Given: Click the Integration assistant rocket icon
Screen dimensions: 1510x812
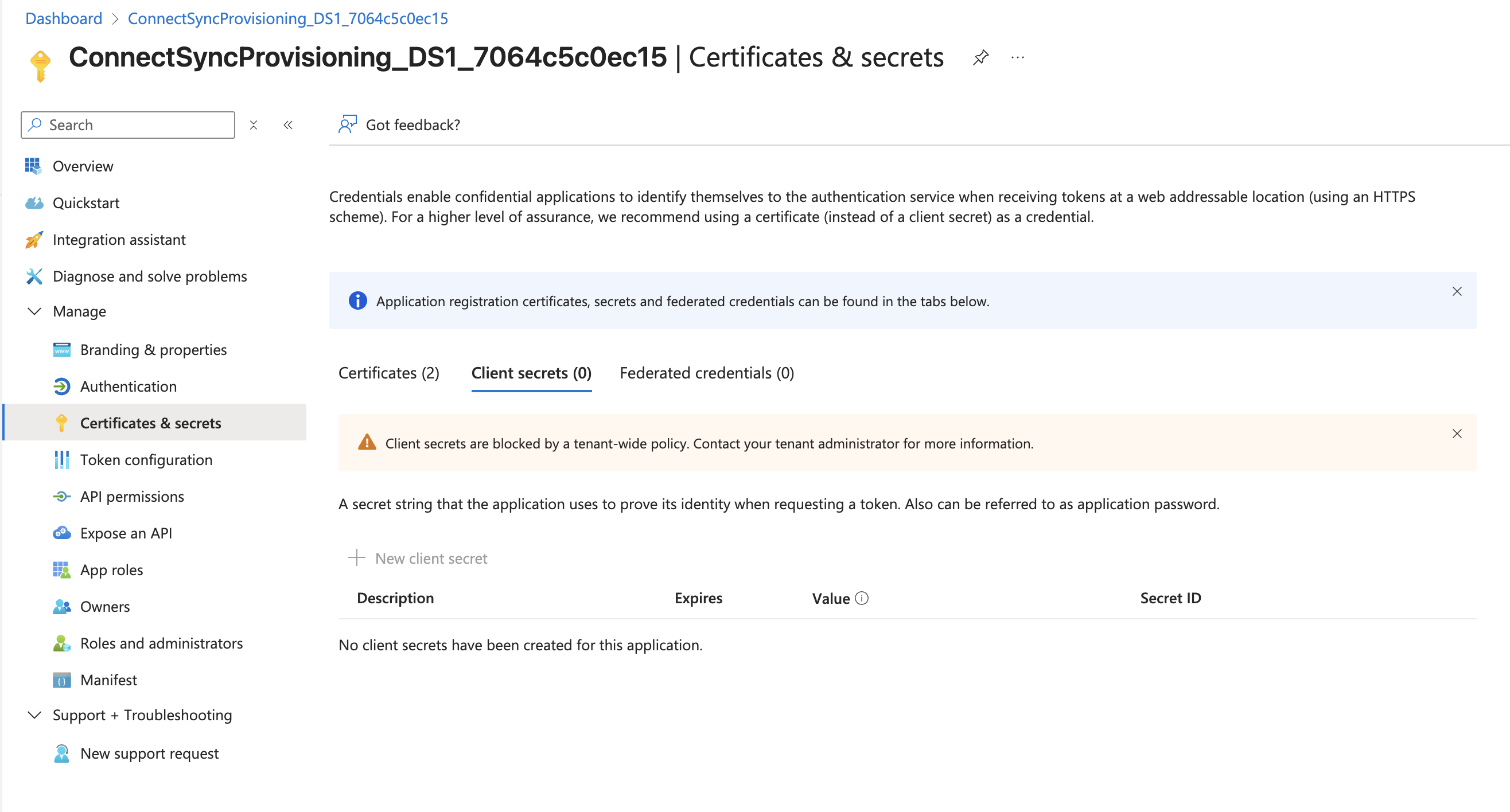Looking at the screenshot, I should 34,240.
